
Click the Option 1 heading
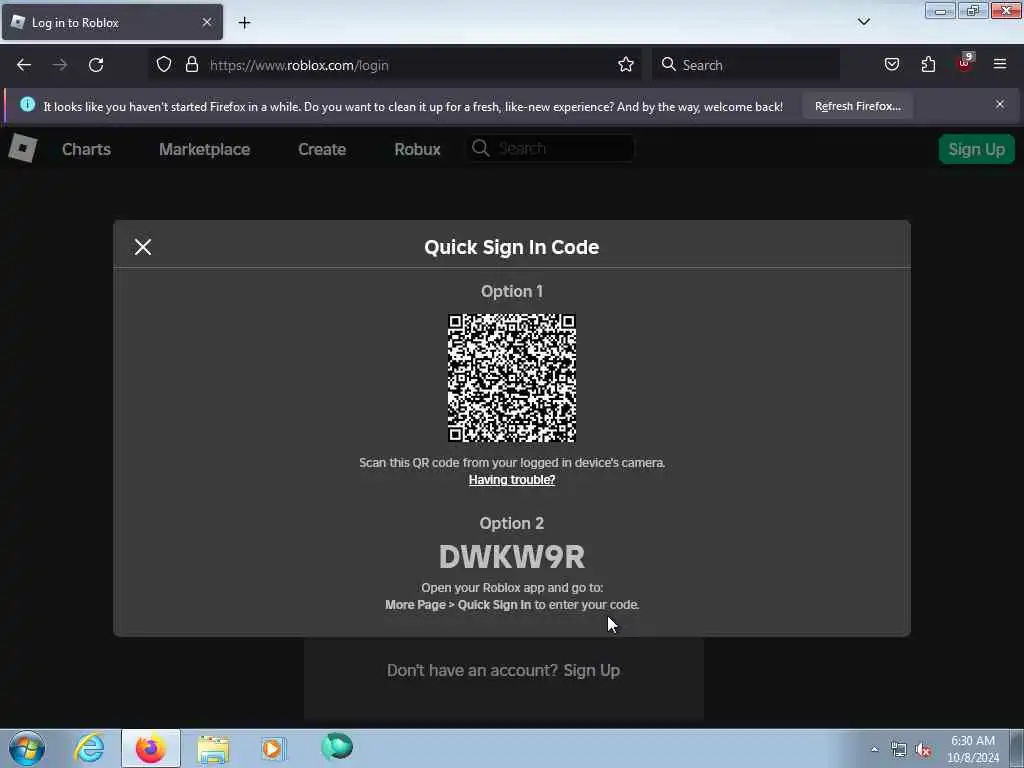click(x=511, y=291)
